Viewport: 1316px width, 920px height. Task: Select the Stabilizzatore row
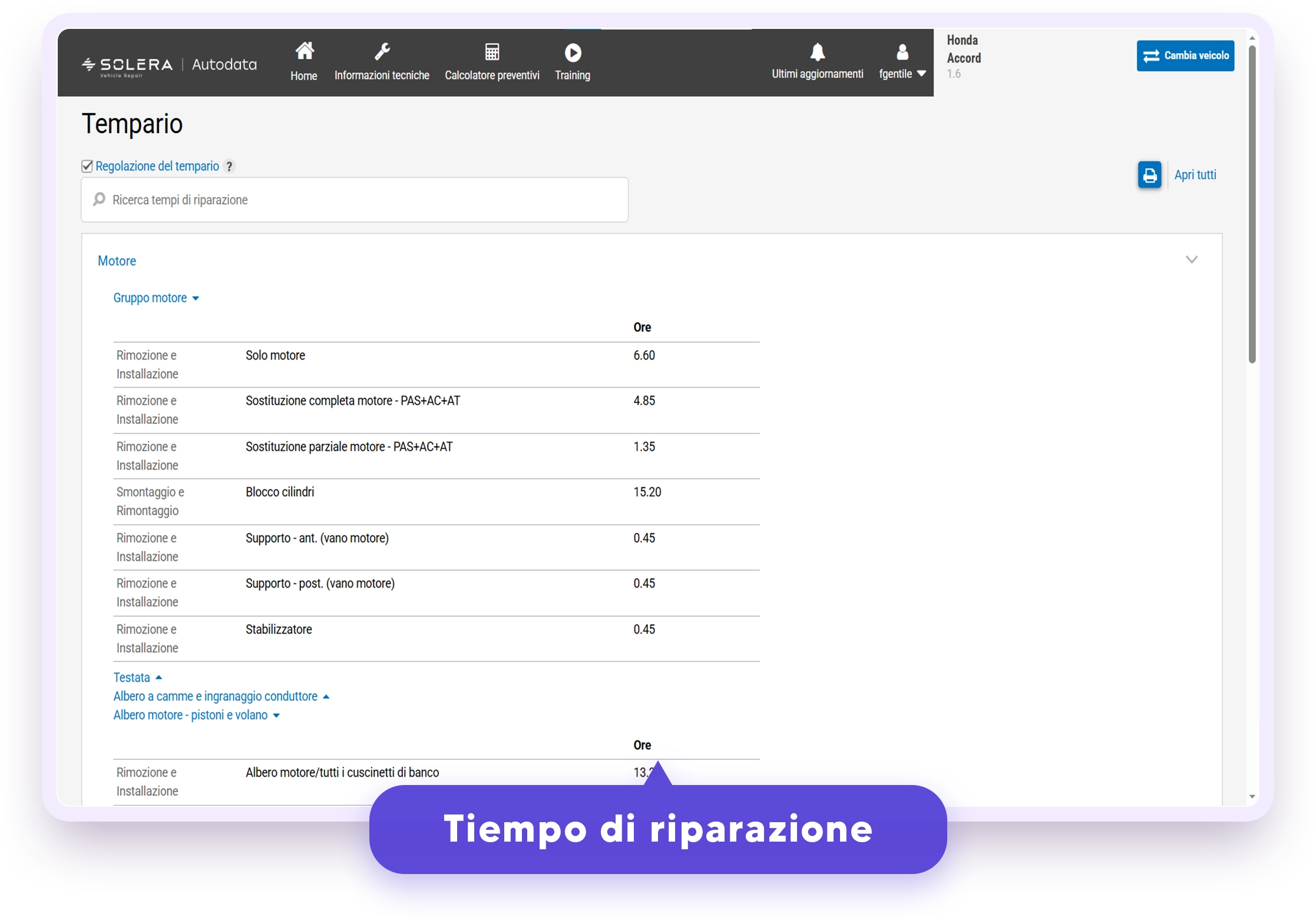coord(437,639)
